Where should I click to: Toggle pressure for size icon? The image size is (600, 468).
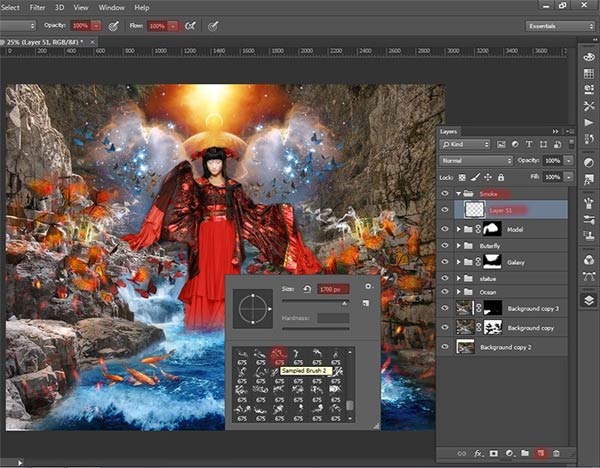(x=213, y=26)
